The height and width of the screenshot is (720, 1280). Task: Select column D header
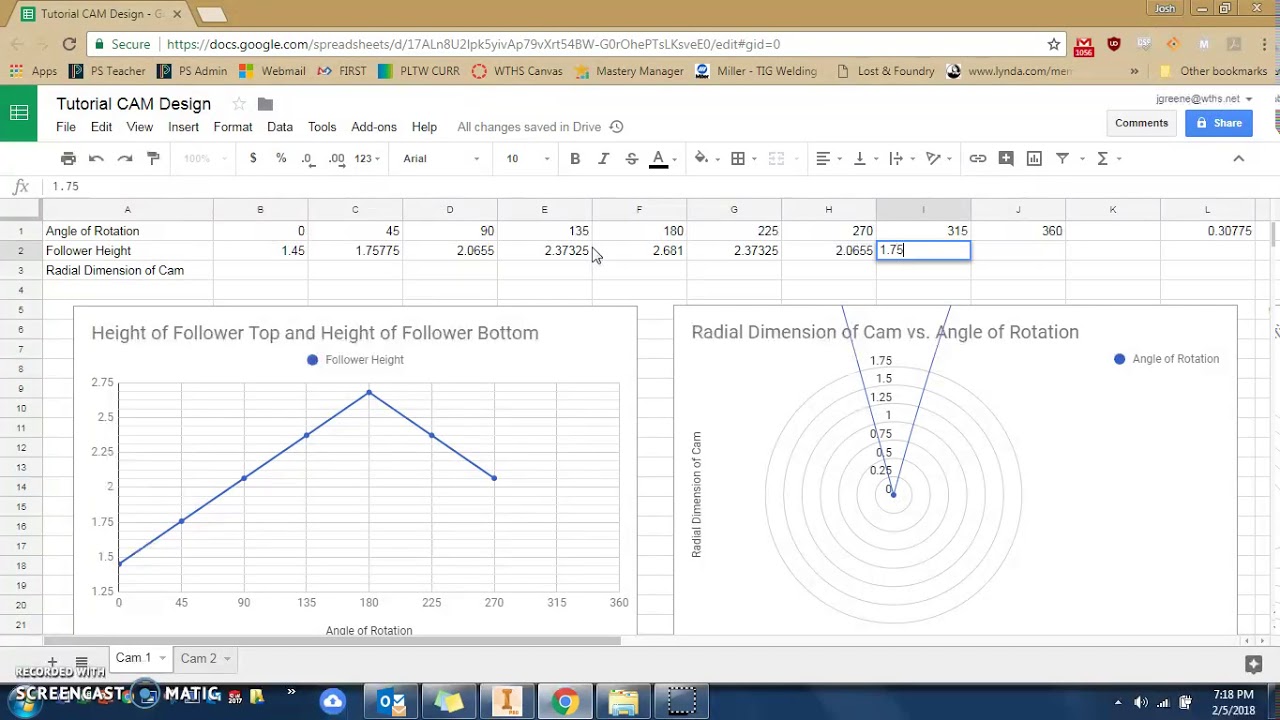[450, 209]
